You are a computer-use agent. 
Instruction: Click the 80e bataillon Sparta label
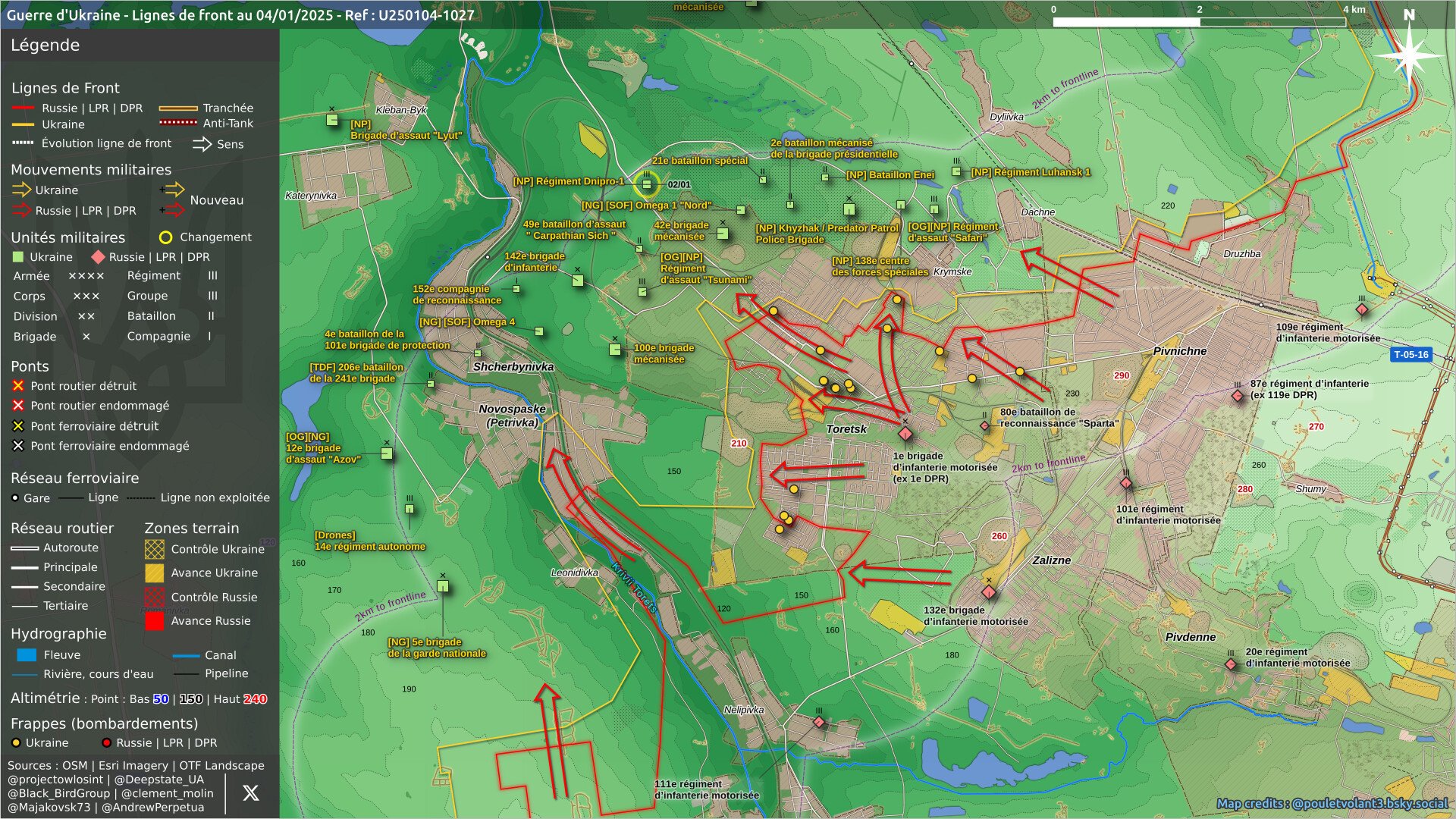[1059, 418]
